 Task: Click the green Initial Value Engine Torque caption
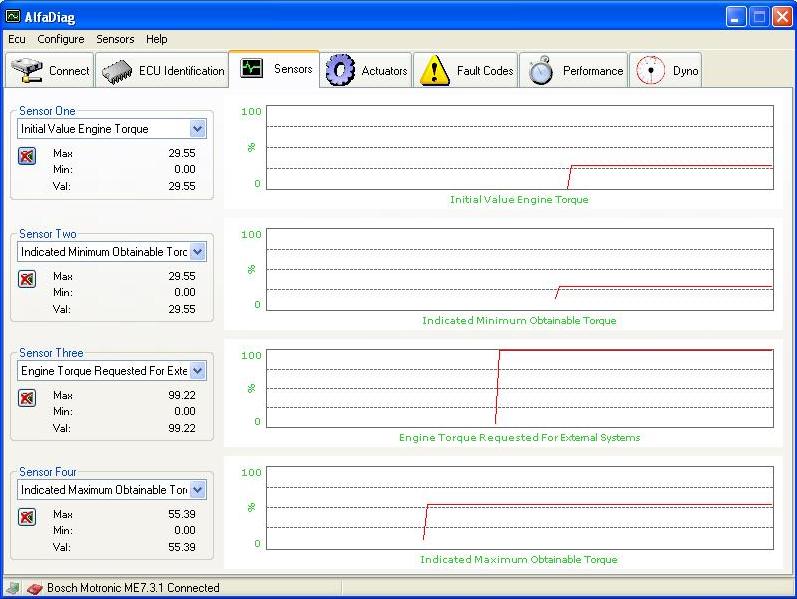tap(519, 199)
